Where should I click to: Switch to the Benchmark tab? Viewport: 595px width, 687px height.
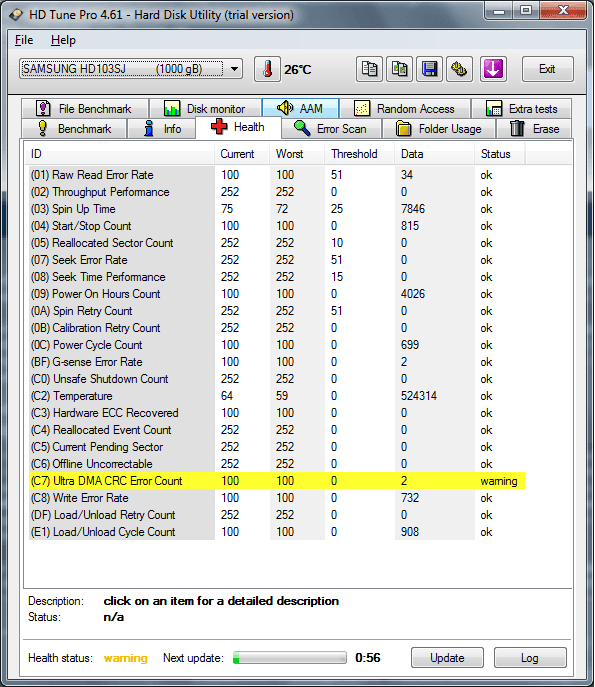click(74, 129)
